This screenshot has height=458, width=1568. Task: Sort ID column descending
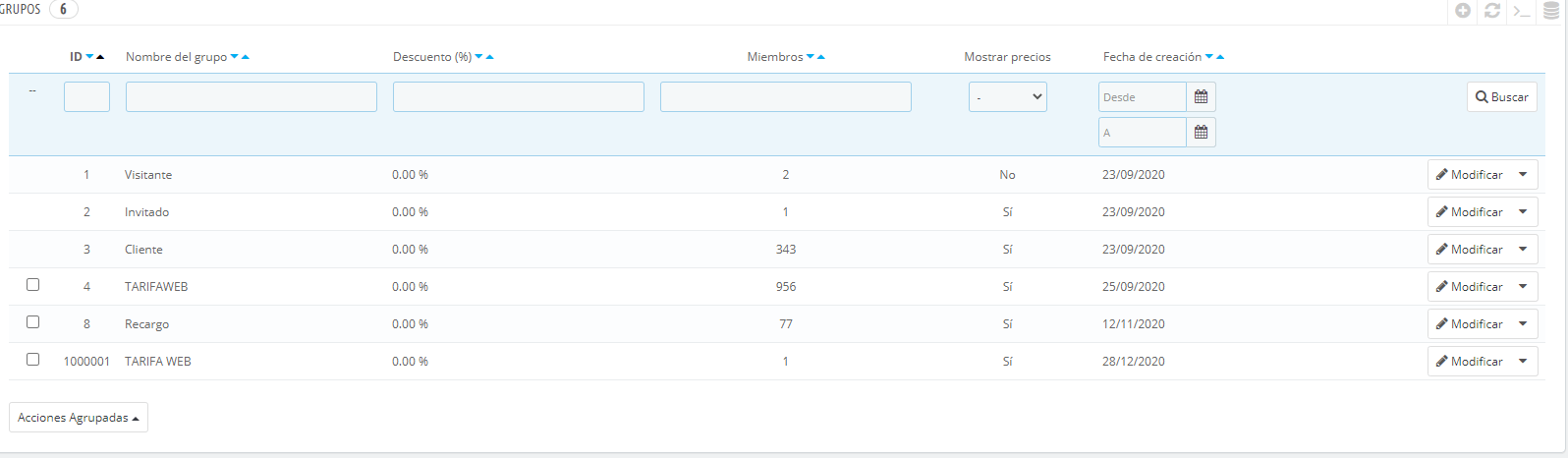[x=89, y=57]
